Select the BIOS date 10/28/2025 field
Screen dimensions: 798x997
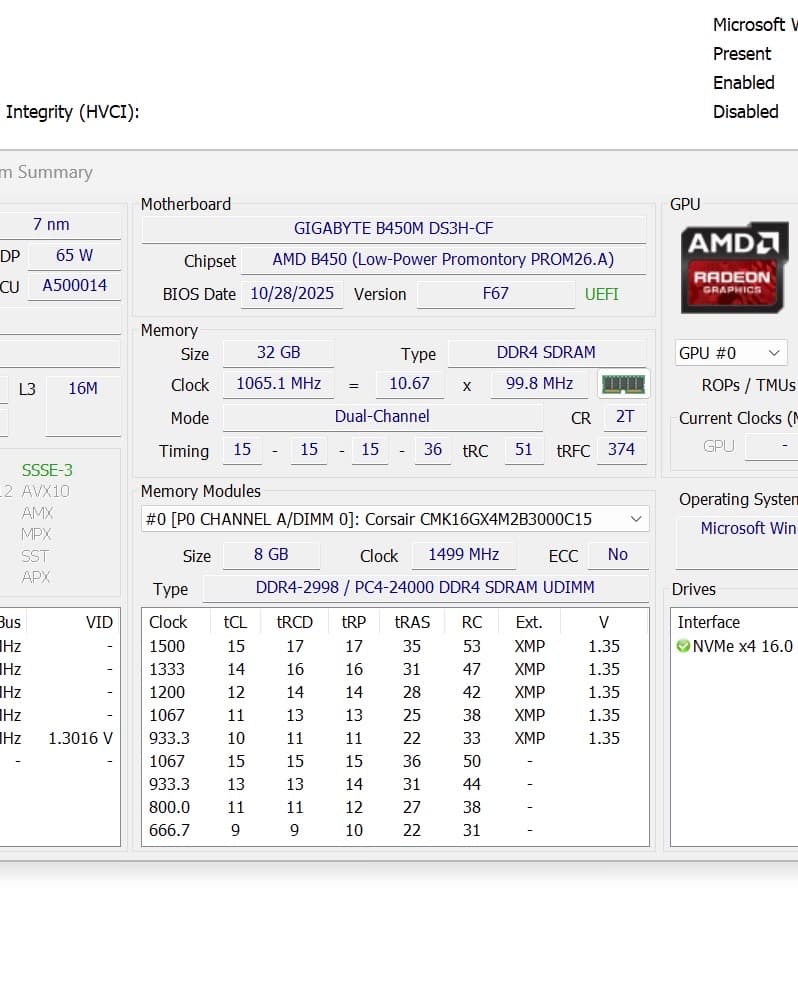[292, 294]
